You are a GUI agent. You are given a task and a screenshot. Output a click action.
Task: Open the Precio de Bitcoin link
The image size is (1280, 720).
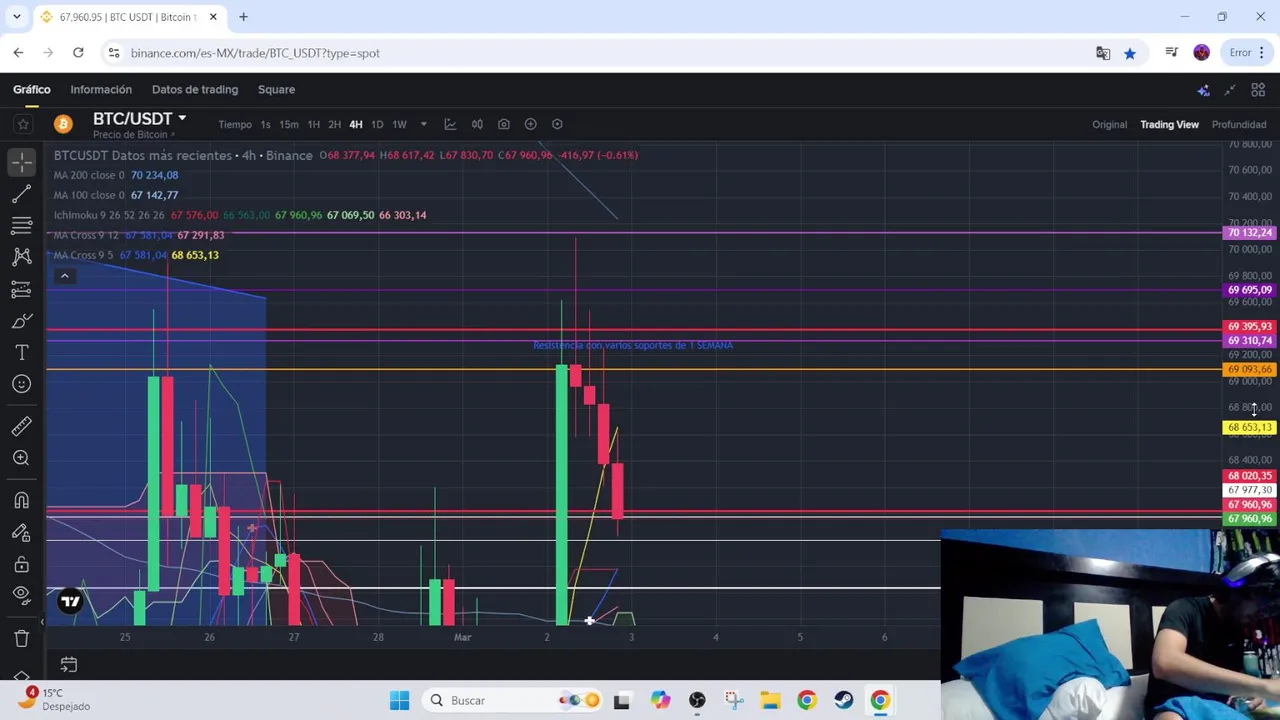click(134, 135)
